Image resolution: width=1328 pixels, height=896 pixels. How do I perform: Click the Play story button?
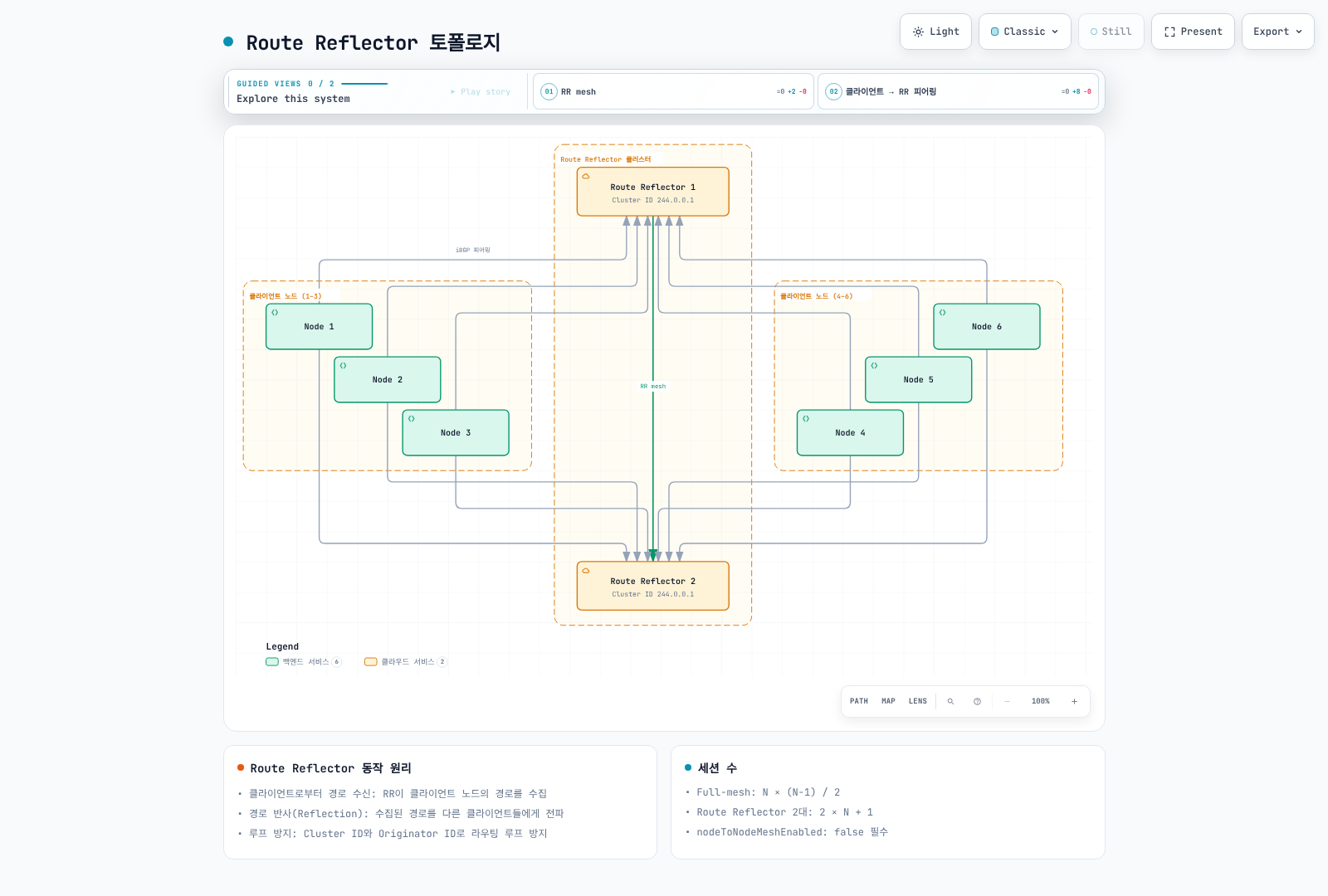click(481, 92)
